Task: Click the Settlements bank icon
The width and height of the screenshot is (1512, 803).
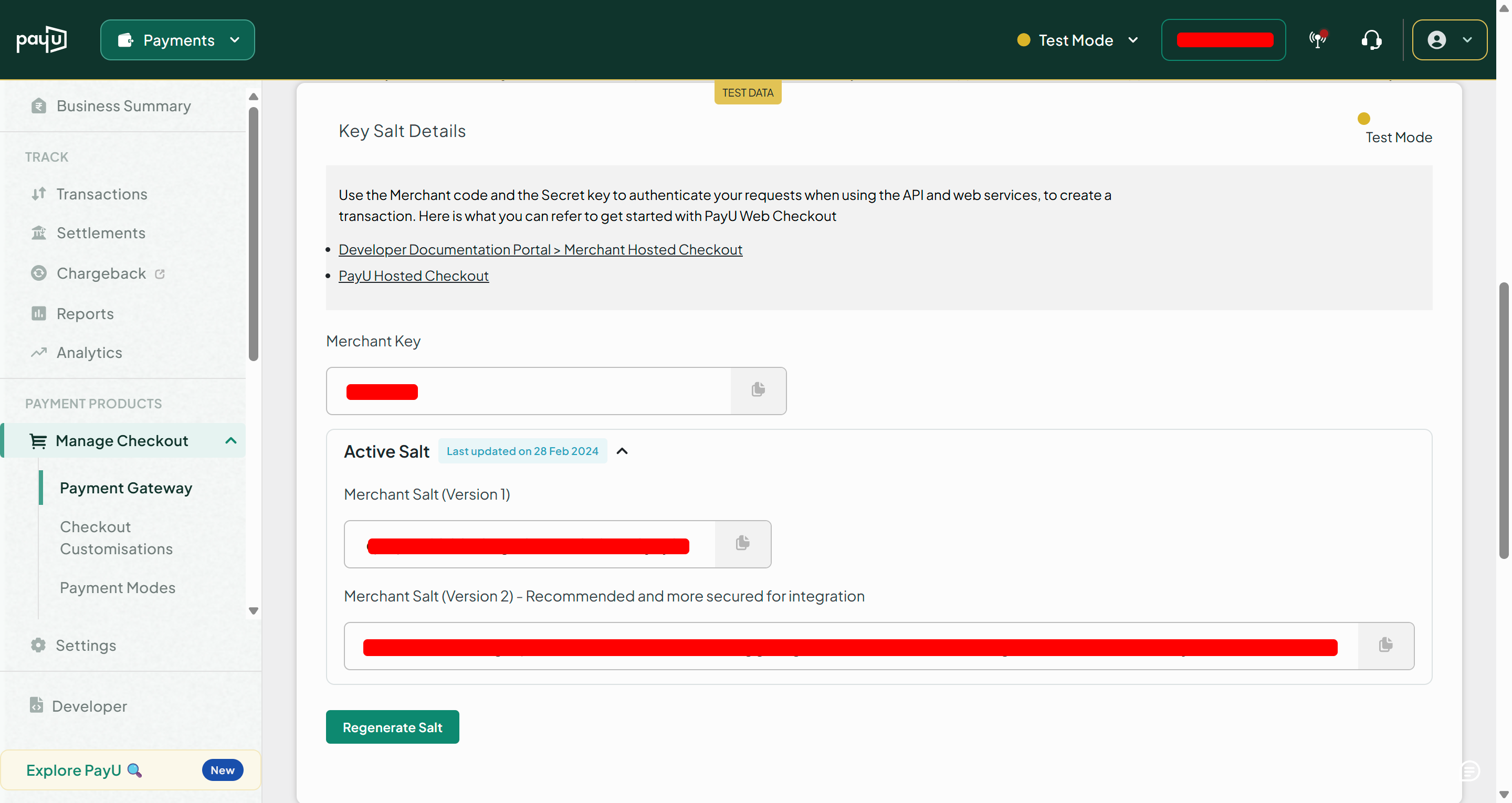Action: tap(39, 233)
